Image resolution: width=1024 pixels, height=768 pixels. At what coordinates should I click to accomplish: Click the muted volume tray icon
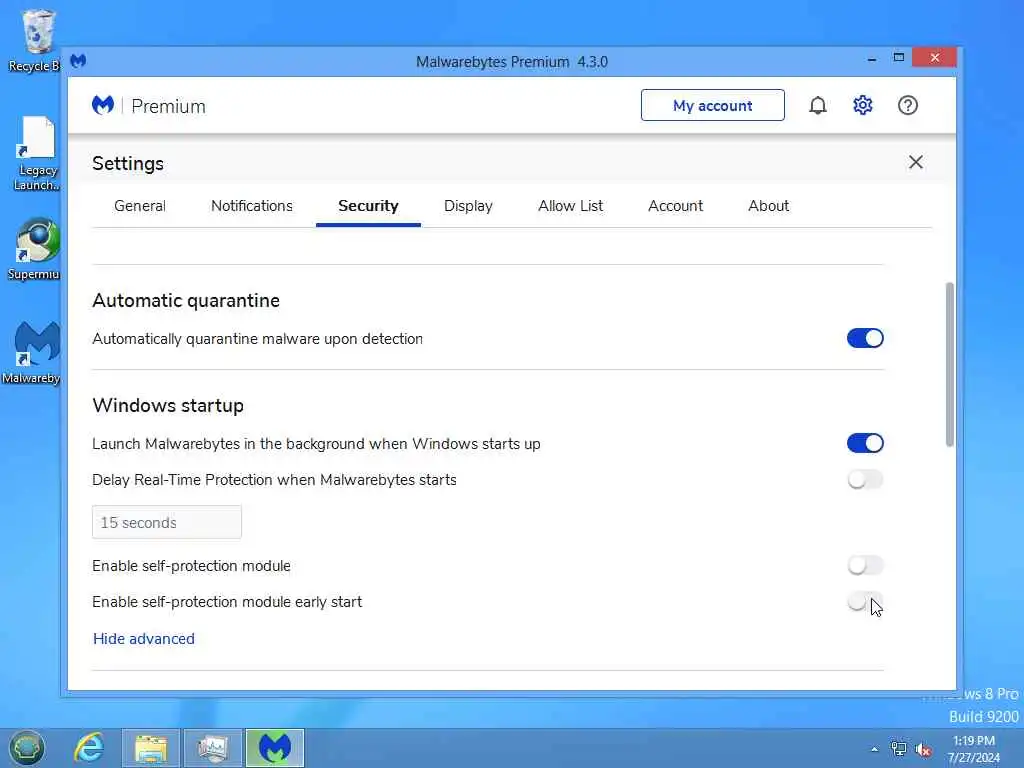click(923, 750)
